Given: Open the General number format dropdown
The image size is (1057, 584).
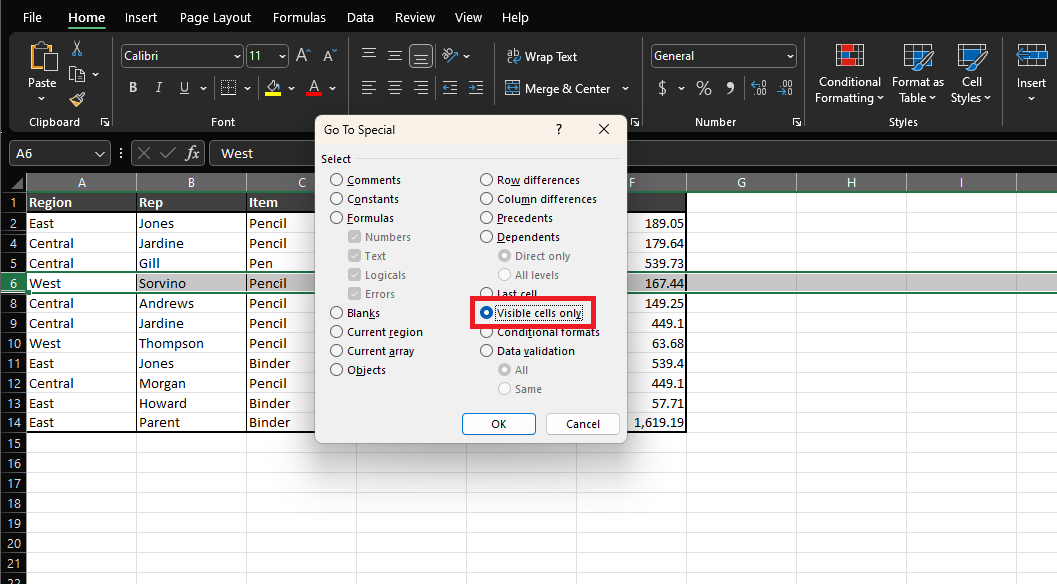Looking at the screenshot, I should coord(790,57).
